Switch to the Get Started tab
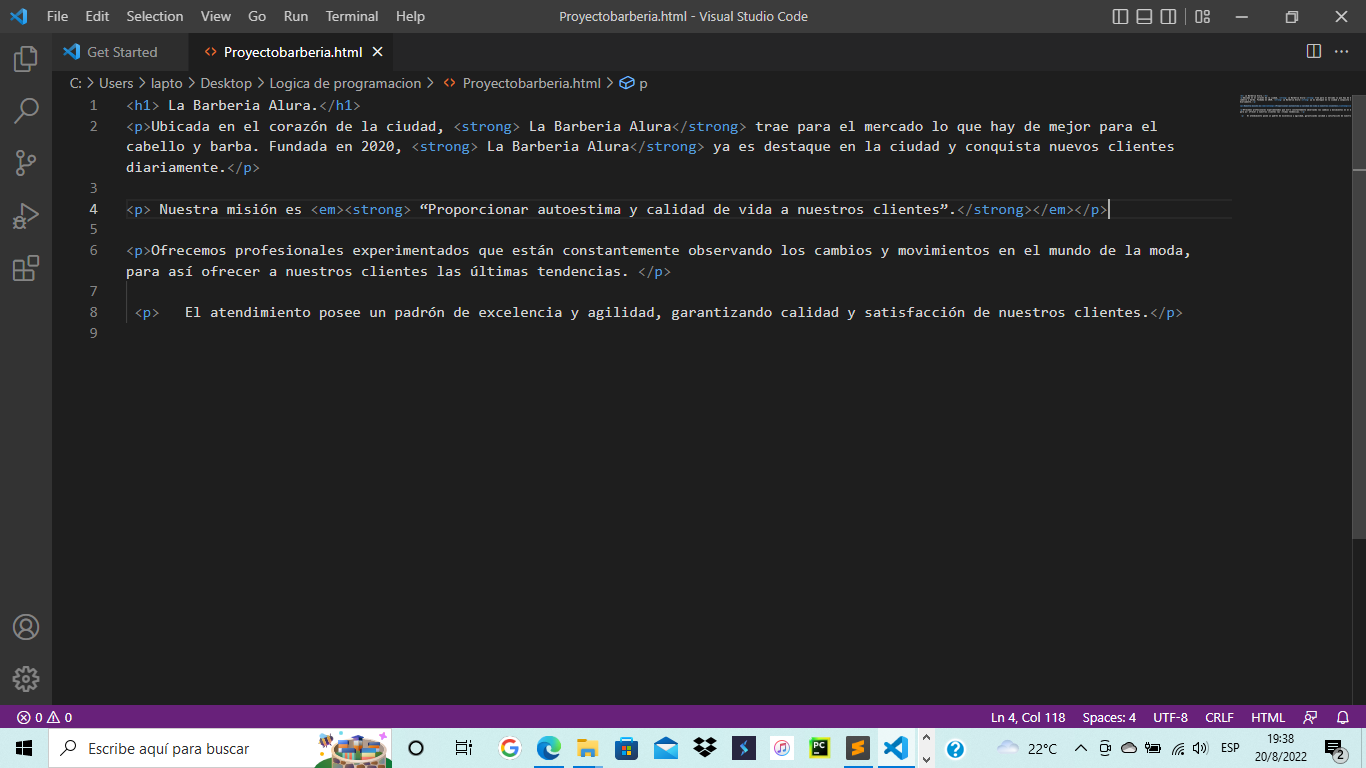Image resolution: width=1366 pixels, height=768 pixels. [121, 52]
